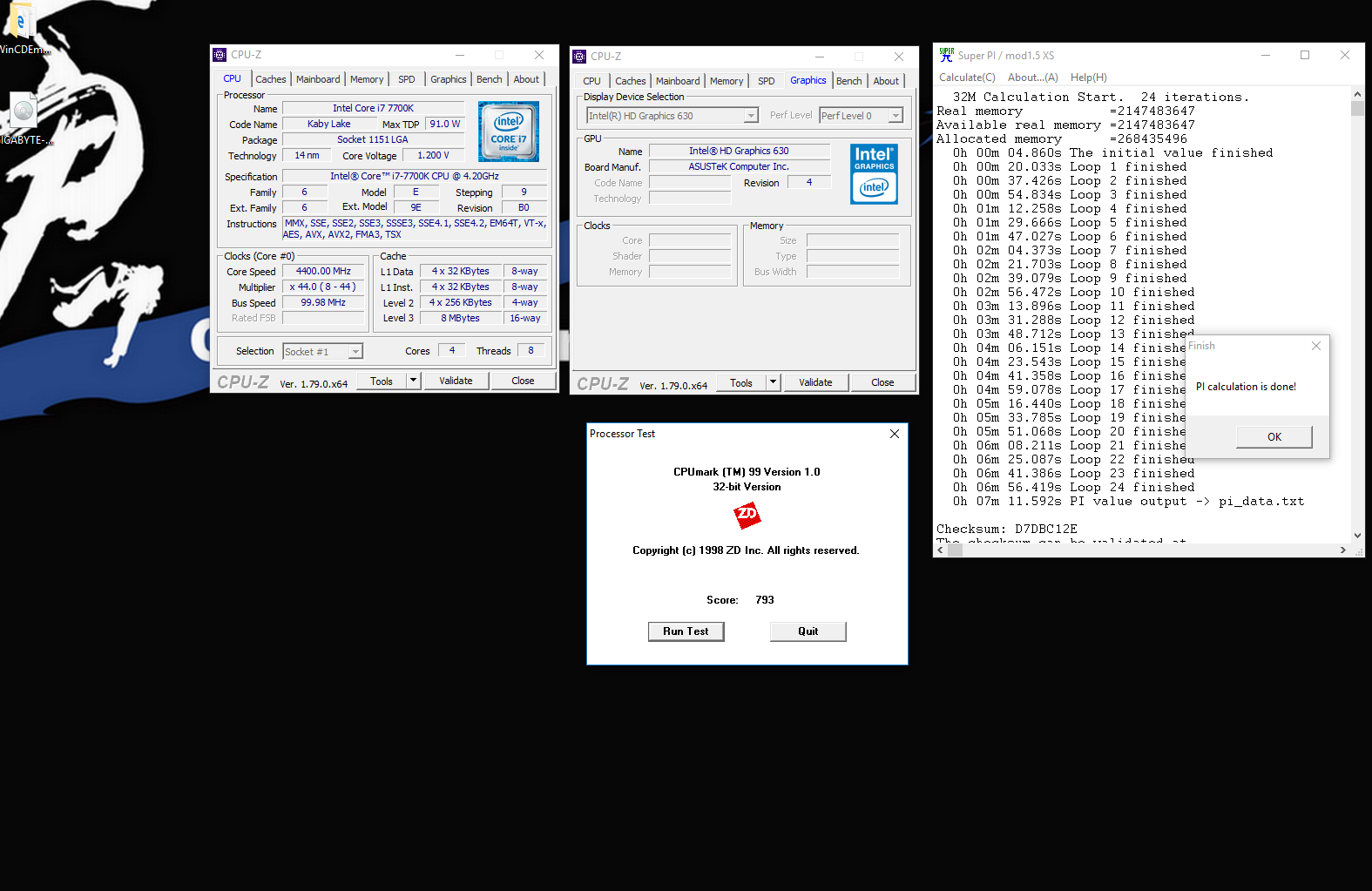
Task: Click Validate in second CPU-Z window
Action: [x=815, y=382]
